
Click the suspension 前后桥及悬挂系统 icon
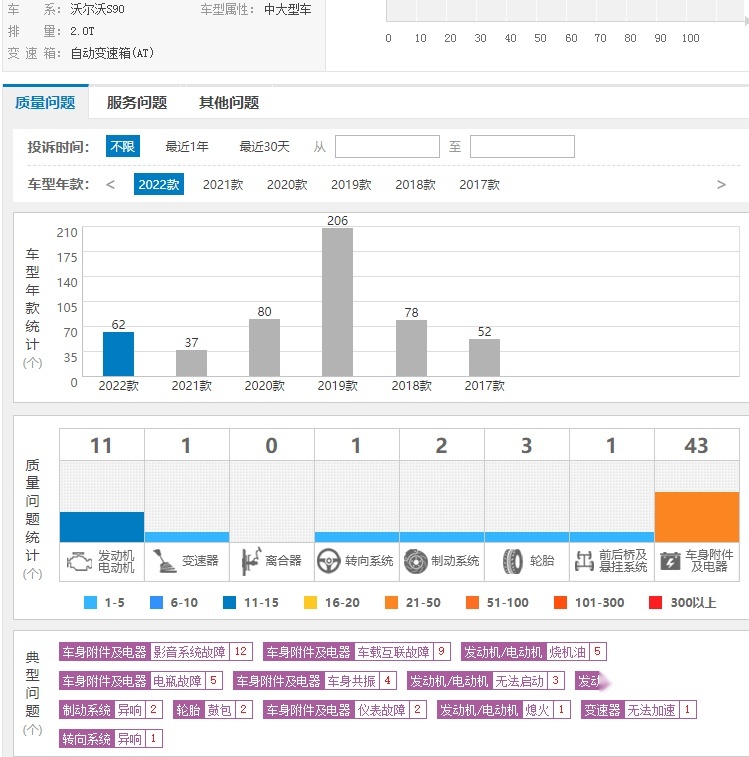584,561
